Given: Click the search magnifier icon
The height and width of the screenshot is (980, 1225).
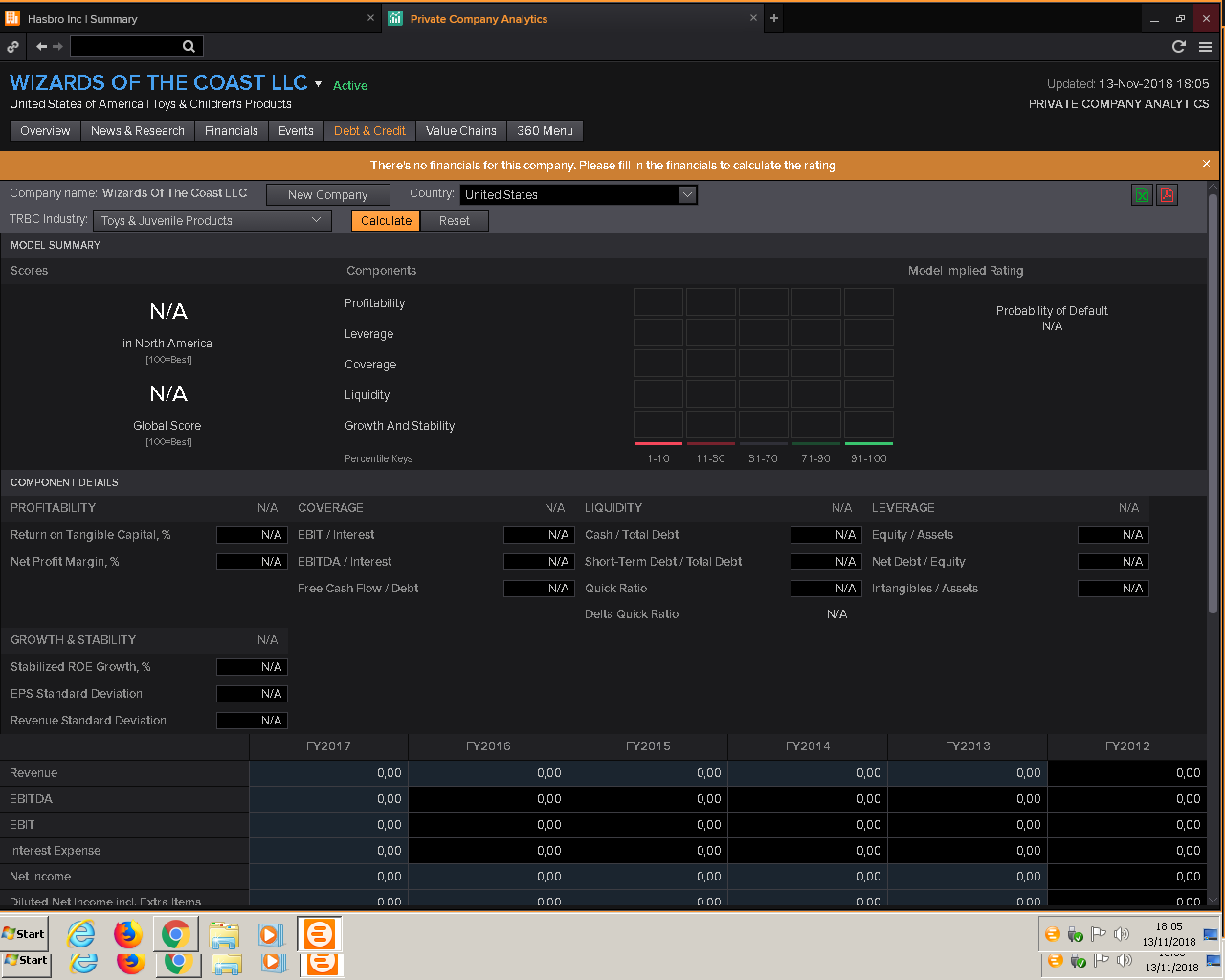Looking at the screenshot, I should pos(189,46).
